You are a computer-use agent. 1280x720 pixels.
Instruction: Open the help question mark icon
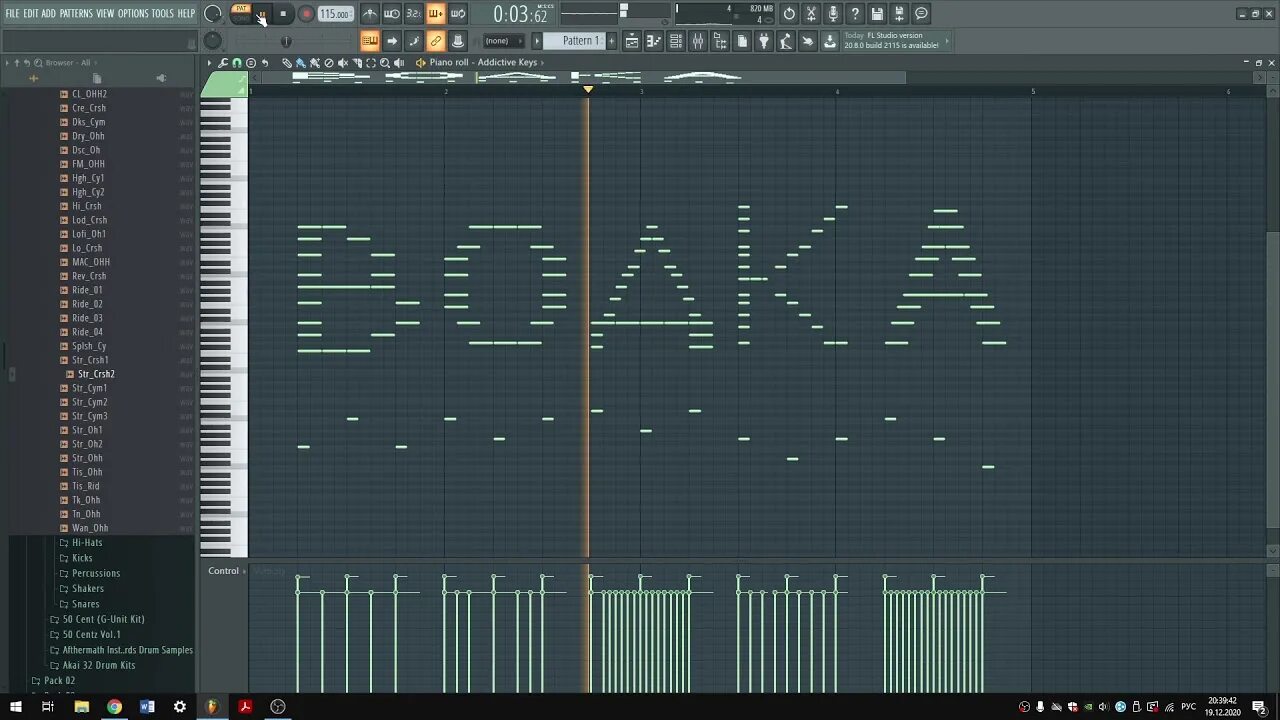click(x=854, y=13)
